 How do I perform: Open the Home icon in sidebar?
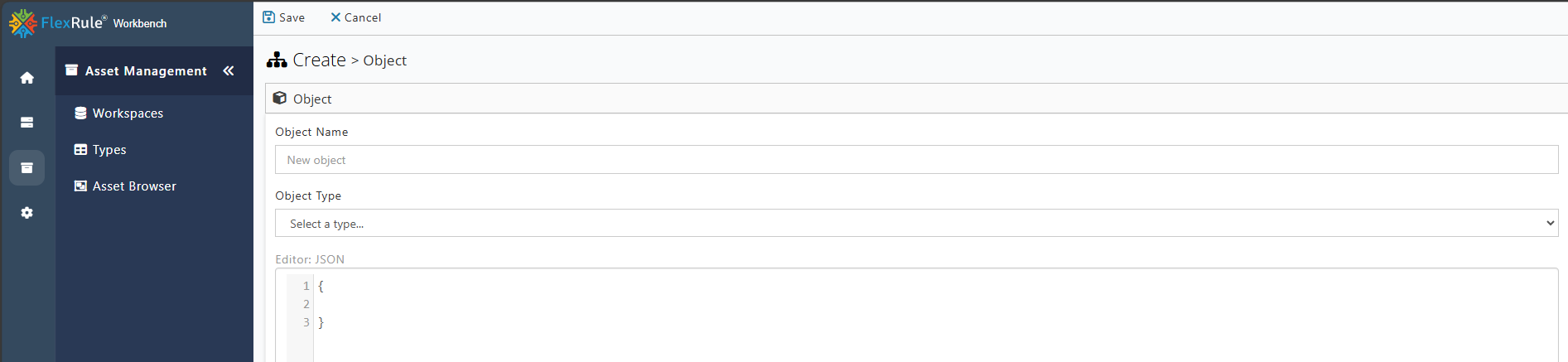pyautogui.click(x=27, y=78)
